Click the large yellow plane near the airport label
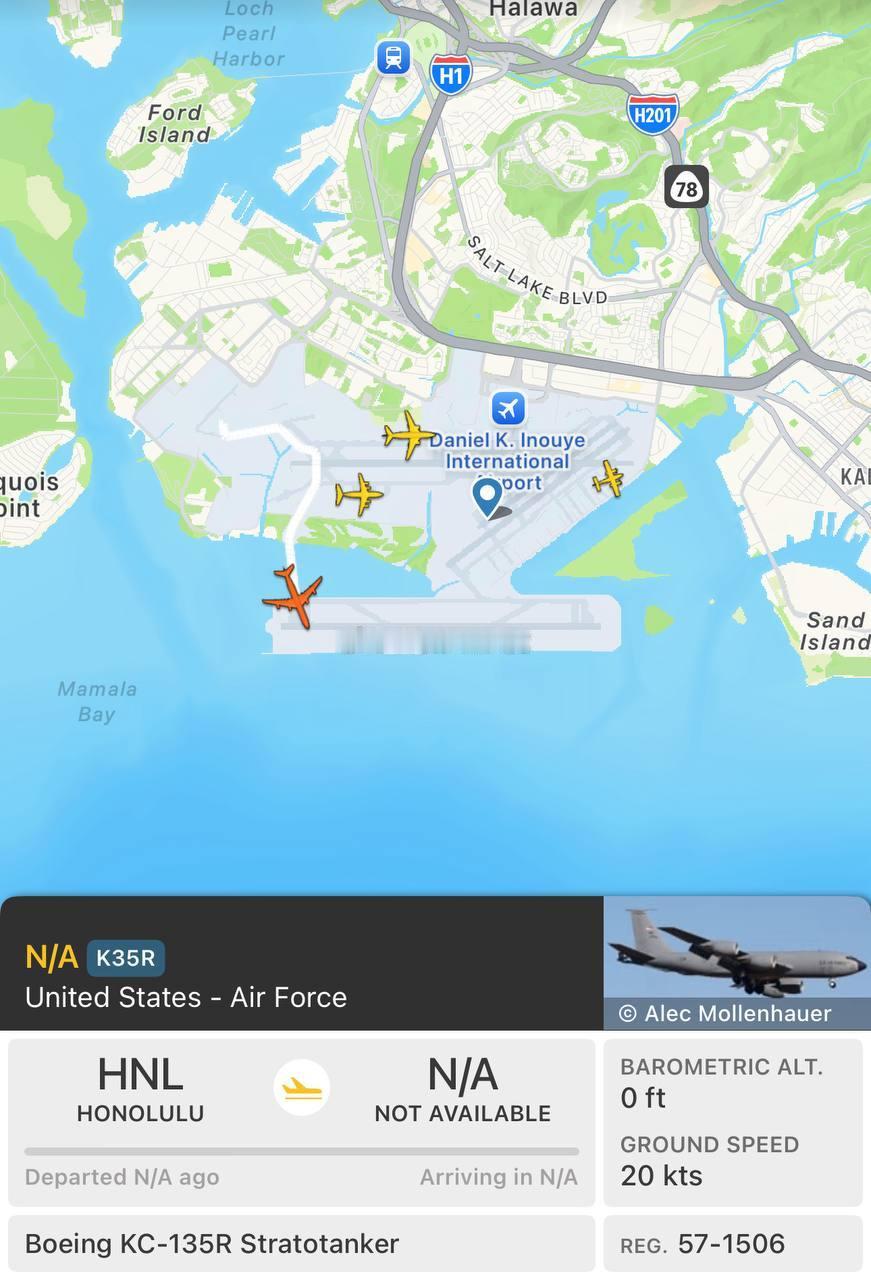871x1280 pixels. [x=409, y=435]
